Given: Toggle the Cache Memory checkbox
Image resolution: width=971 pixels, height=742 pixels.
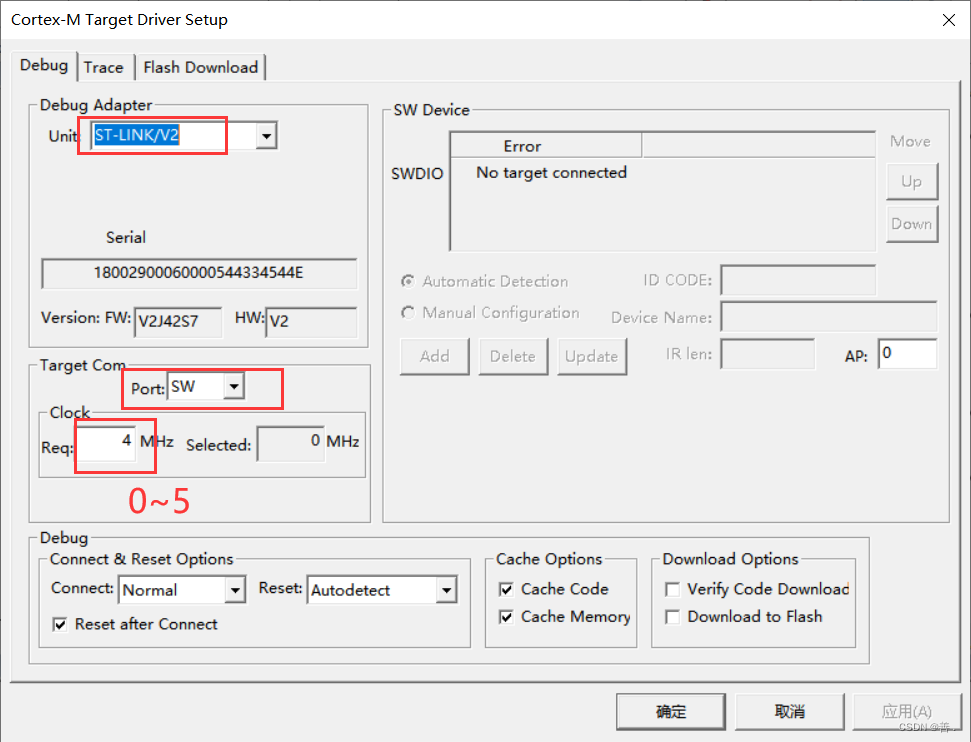Looking at the screenshot, I should [506, 617].
